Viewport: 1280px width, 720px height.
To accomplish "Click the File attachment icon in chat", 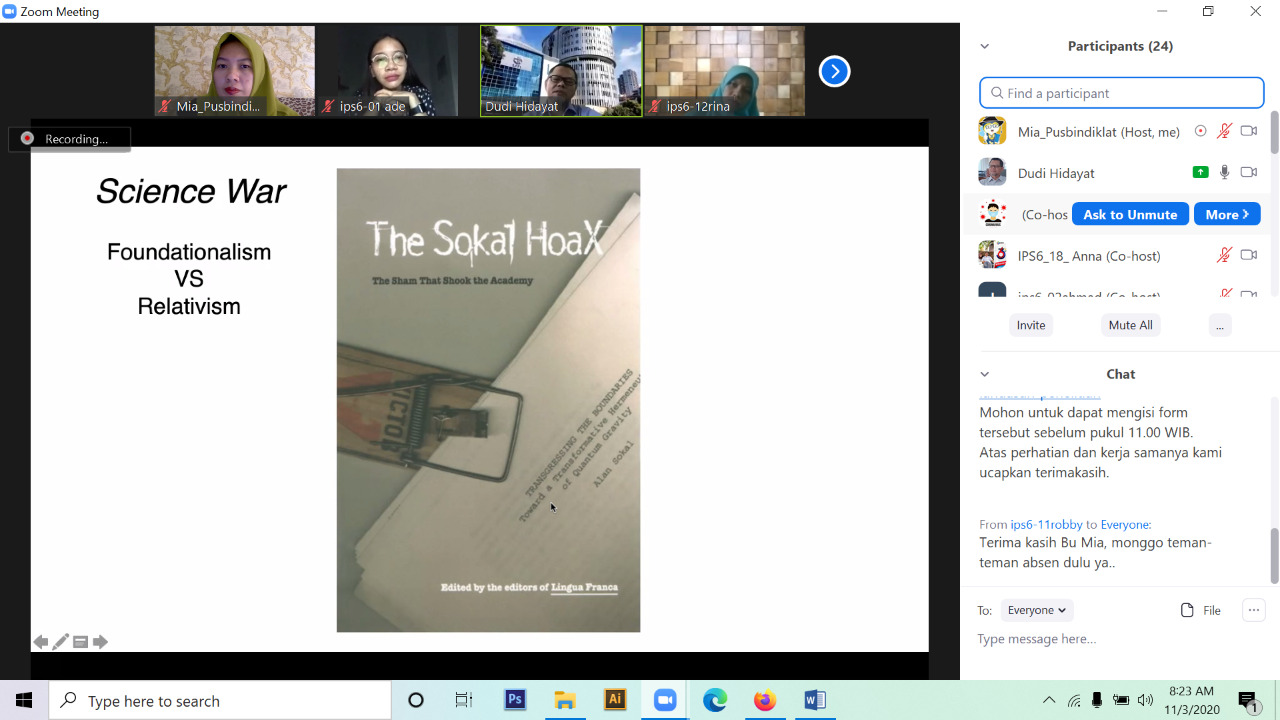I will [x=1188, y=610].
